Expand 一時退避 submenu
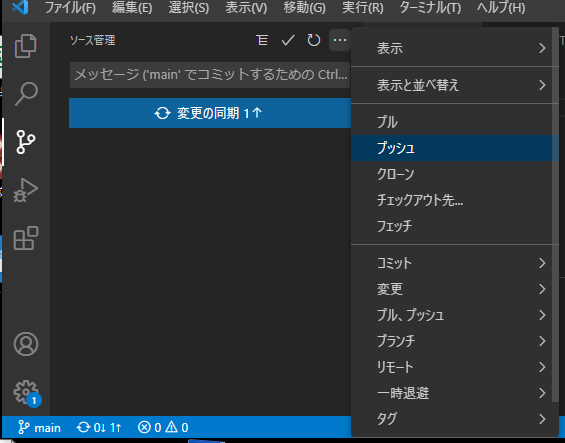The width and height of the screenshot is (565, 443). 452,393
